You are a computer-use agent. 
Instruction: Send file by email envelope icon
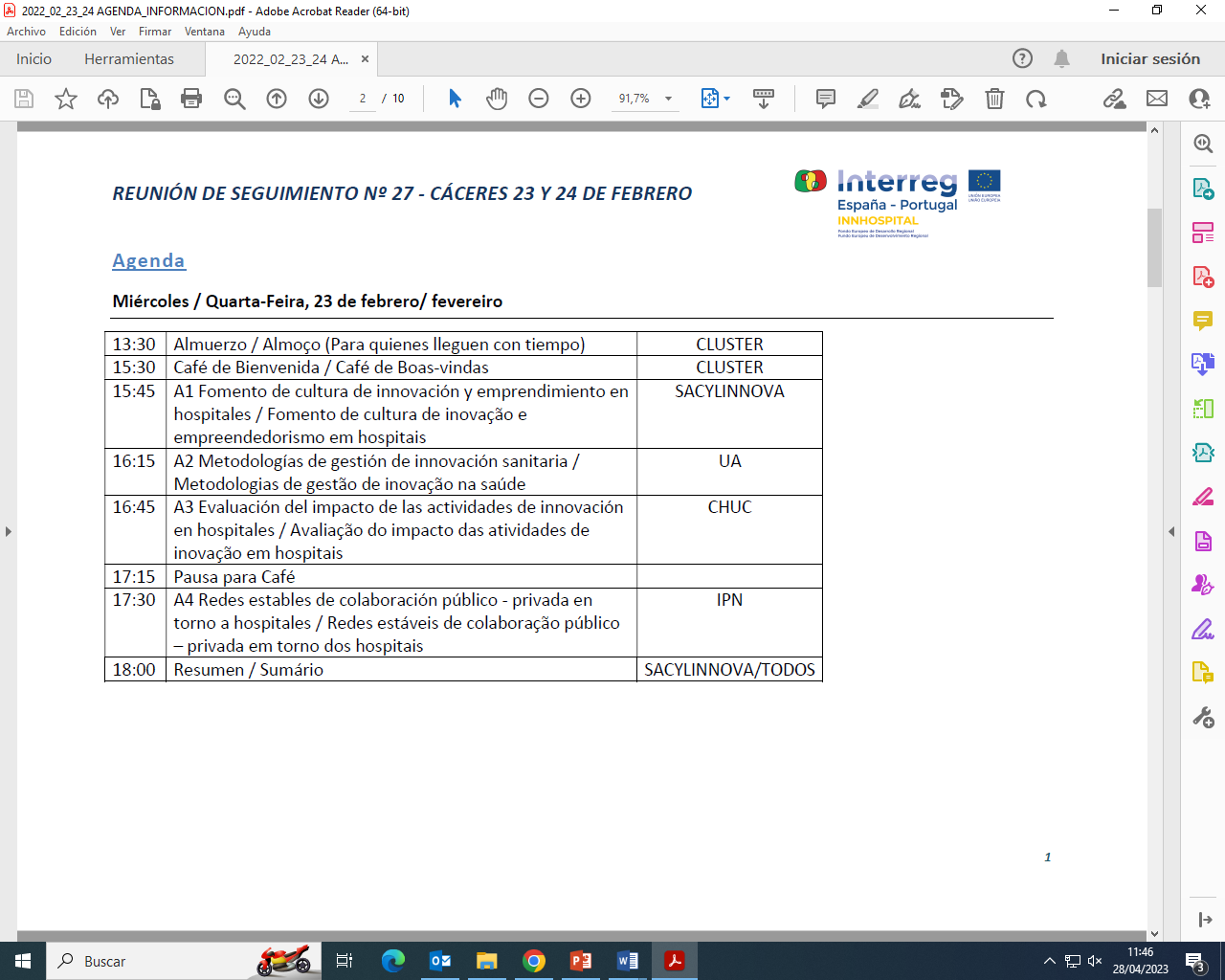(x=1157, y=99)
